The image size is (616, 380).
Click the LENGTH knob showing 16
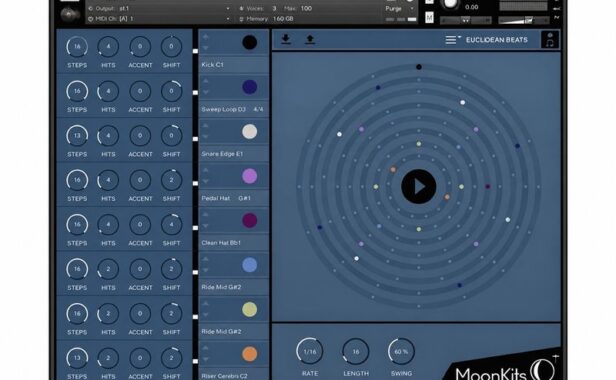(x=356, y=351)
